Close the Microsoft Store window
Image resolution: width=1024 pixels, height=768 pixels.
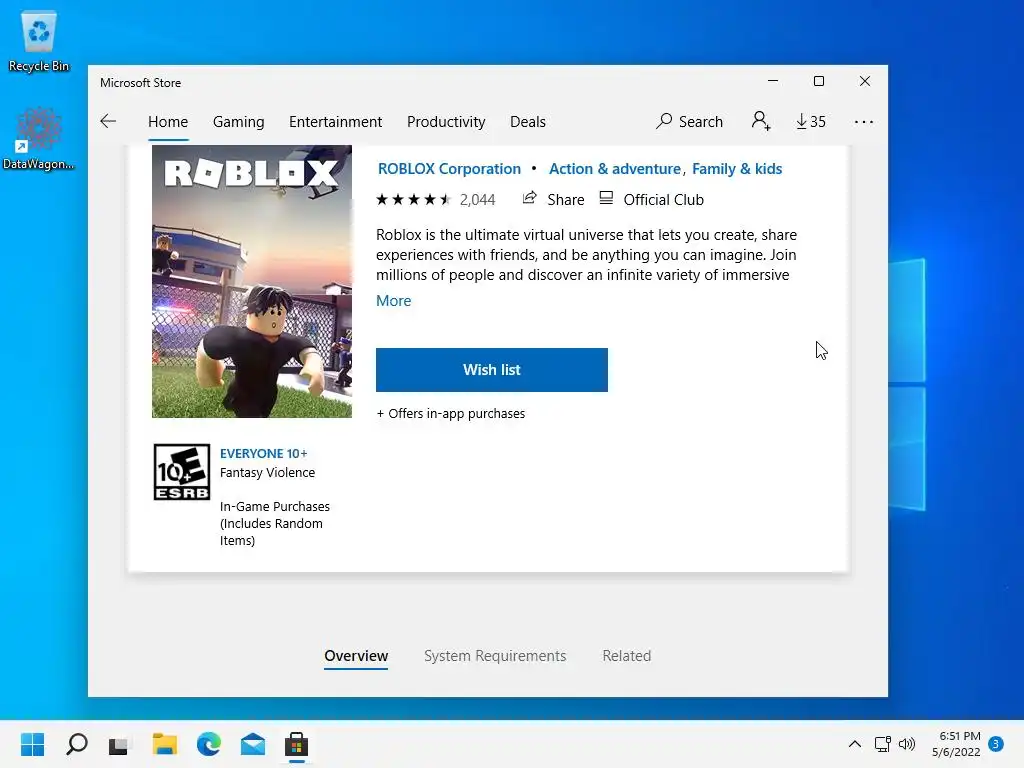click(865, 81)
